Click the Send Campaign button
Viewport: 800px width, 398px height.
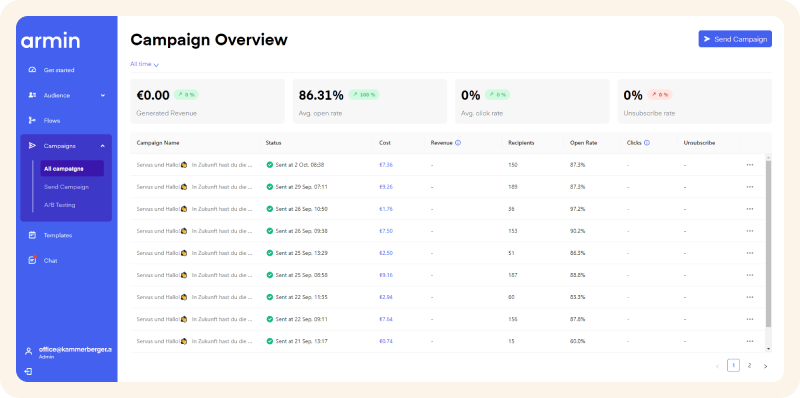point(735,39)
